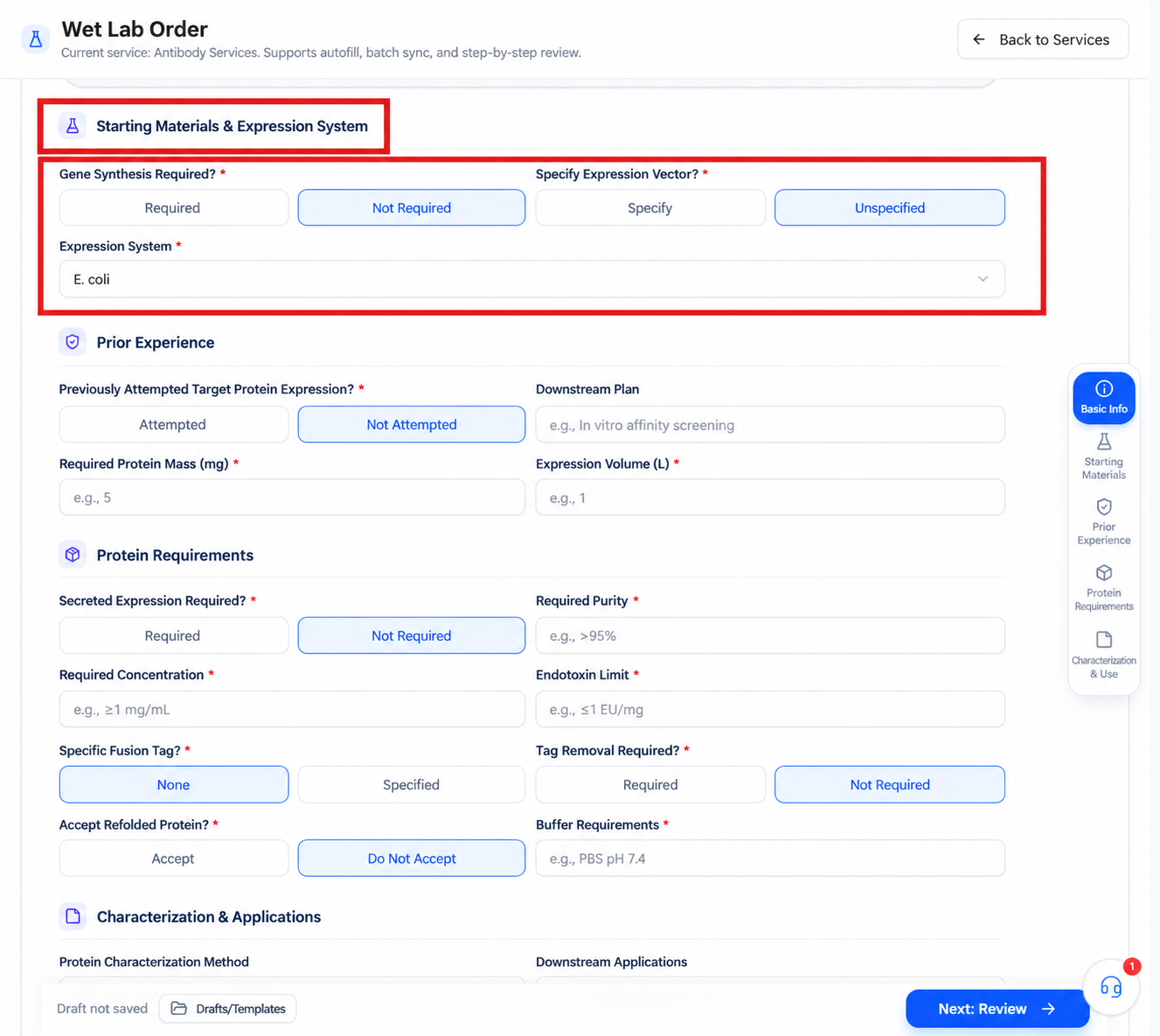Click the flask logo beside Wet Lab Order
Image resolution: width=1160 pixels, height=1036 pixels.
click(35, 39)
